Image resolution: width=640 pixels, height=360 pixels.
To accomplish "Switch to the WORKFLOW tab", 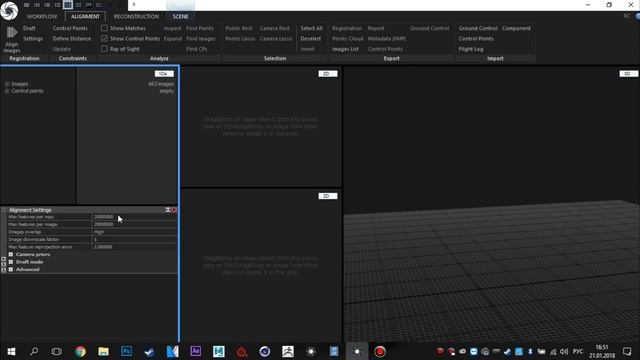I will tap(42, 16).
